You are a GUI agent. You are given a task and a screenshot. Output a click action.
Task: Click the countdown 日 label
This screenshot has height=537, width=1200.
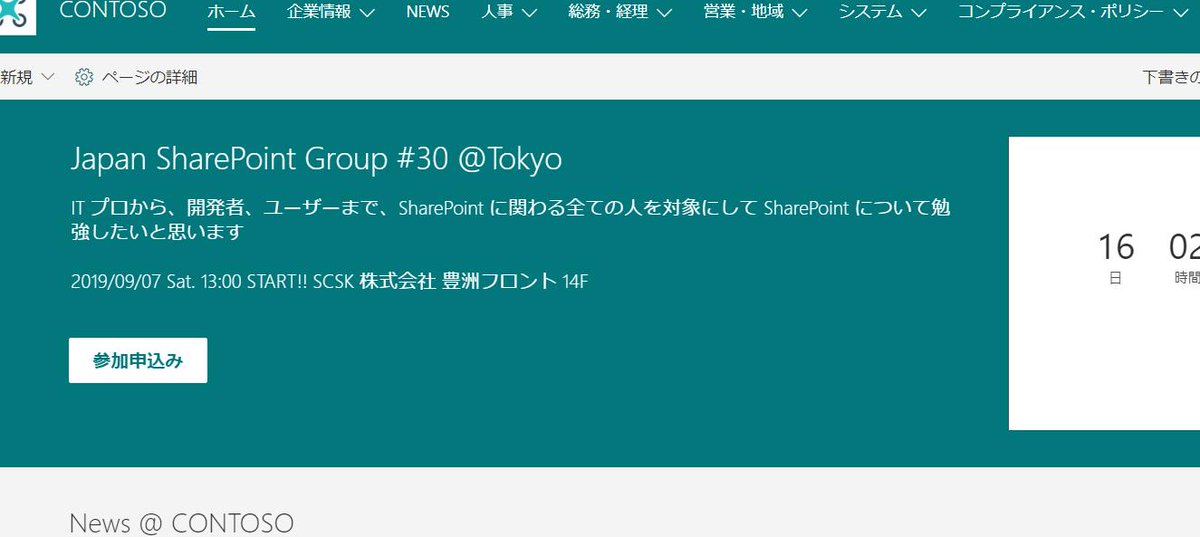click(x=1115, y=279)
